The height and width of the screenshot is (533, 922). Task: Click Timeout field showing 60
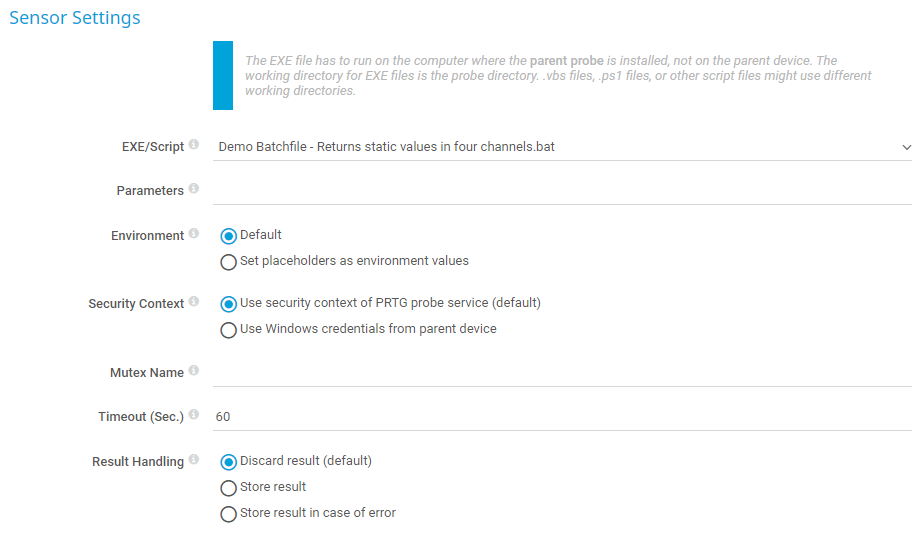pyautogui.click(x=560, y=416)
